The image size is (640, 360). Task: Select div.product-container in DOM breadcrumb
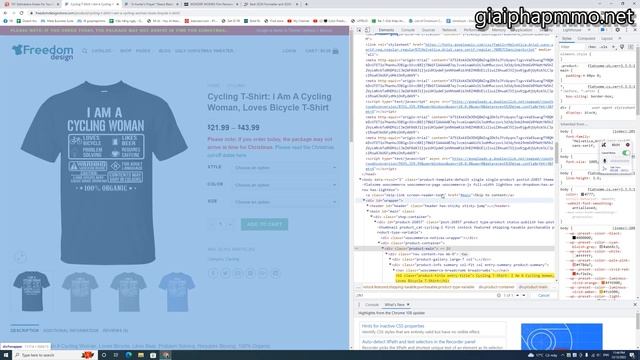click(x=496, y=287)
